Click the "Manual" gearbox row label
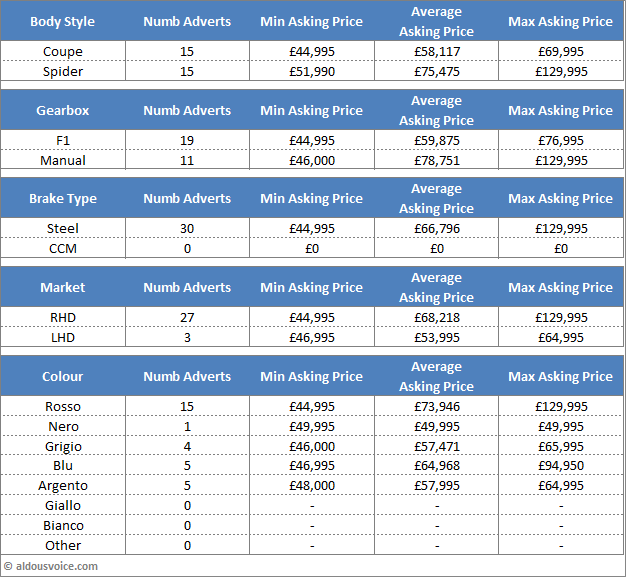The width and height of the screenshot is (626, 577). coord(63,161)
